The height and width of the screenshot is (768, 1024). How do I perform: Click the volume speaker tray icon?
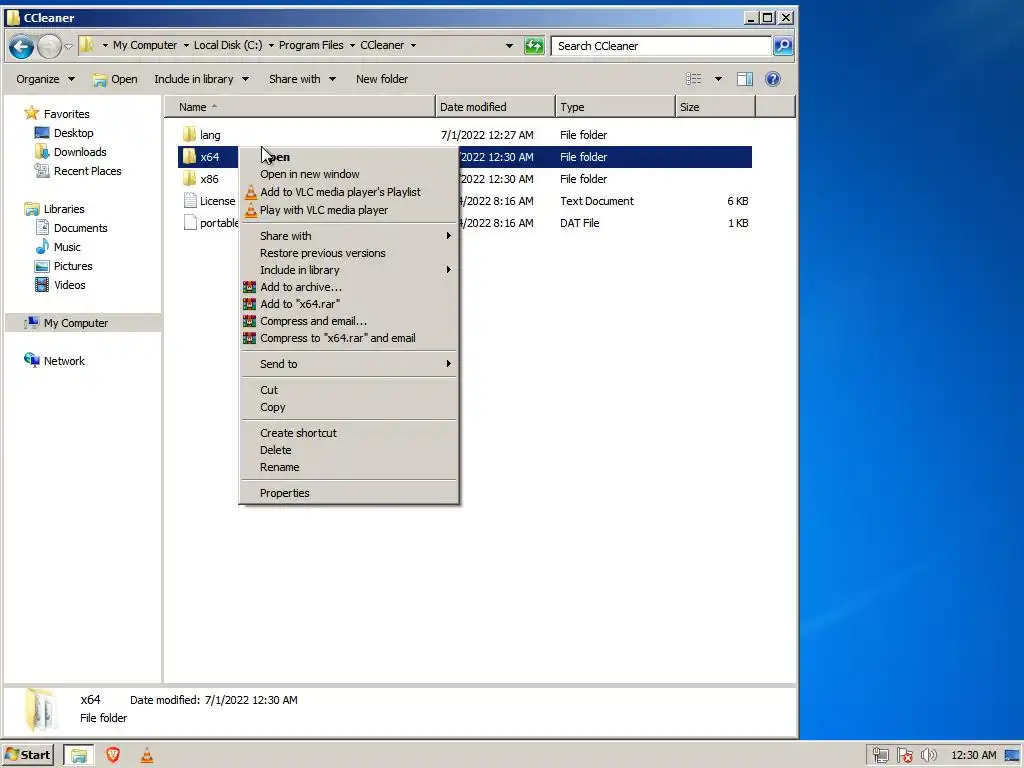(x=928, y=756)
